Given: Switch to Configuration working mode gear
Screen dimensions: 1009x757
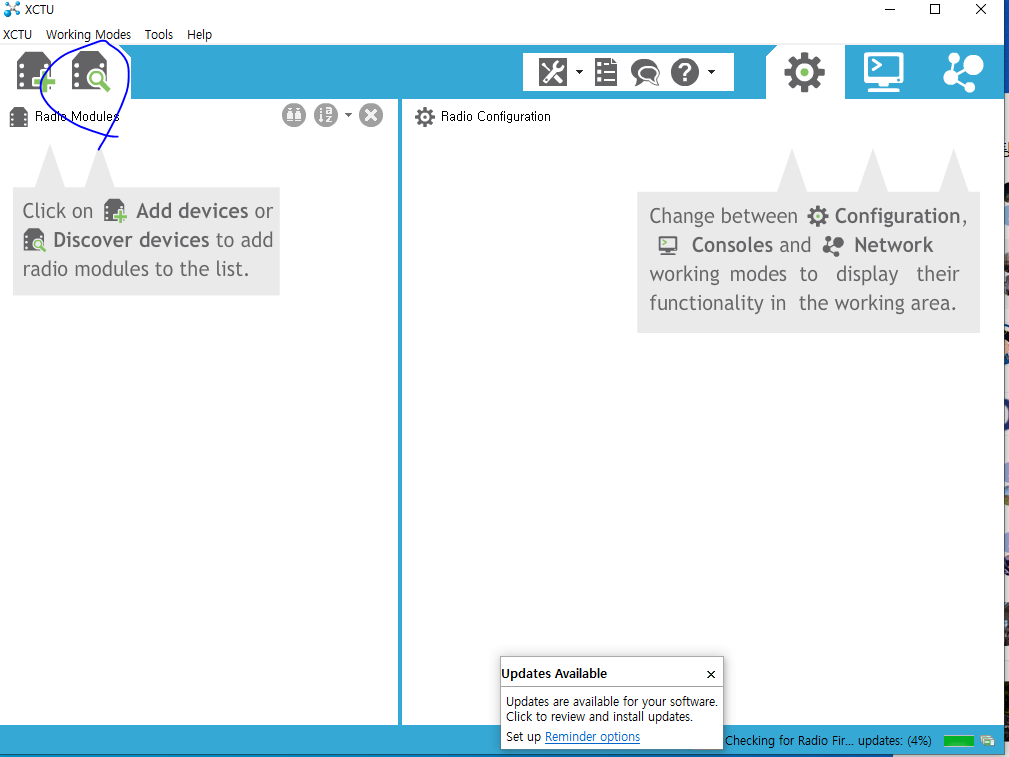Looking at the screenshot, I should [804, 72].
